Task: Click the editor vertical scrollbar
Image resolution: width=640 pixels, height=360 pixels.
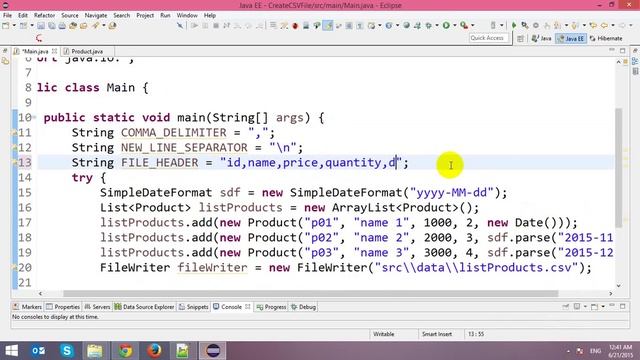Action: [x=619, y=167]
